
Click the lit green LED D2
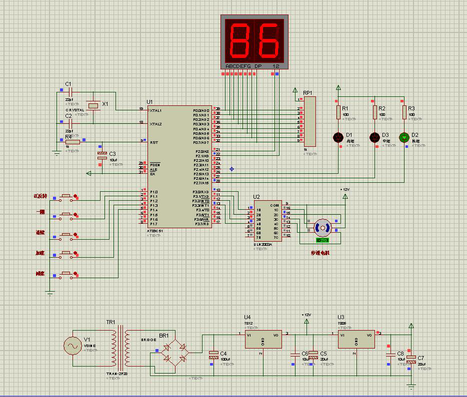[x=404, y=137]
